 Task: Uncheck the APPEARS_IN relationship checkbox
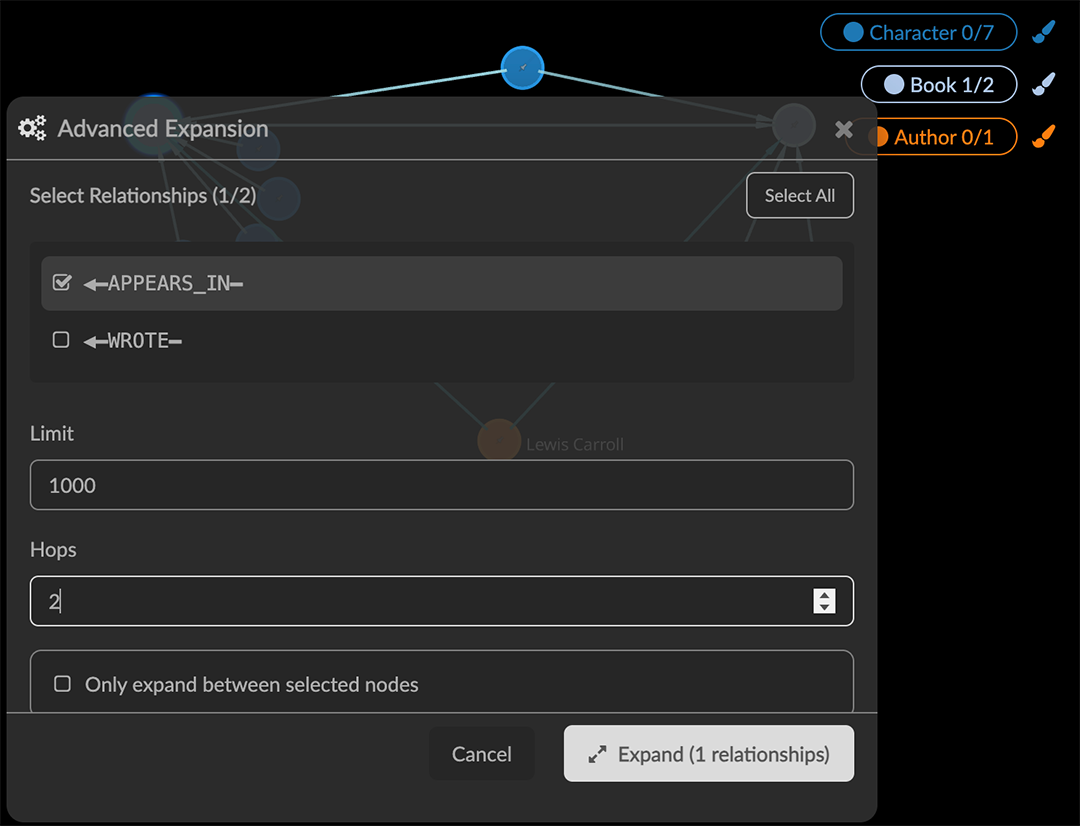click(x=62, y=283)
